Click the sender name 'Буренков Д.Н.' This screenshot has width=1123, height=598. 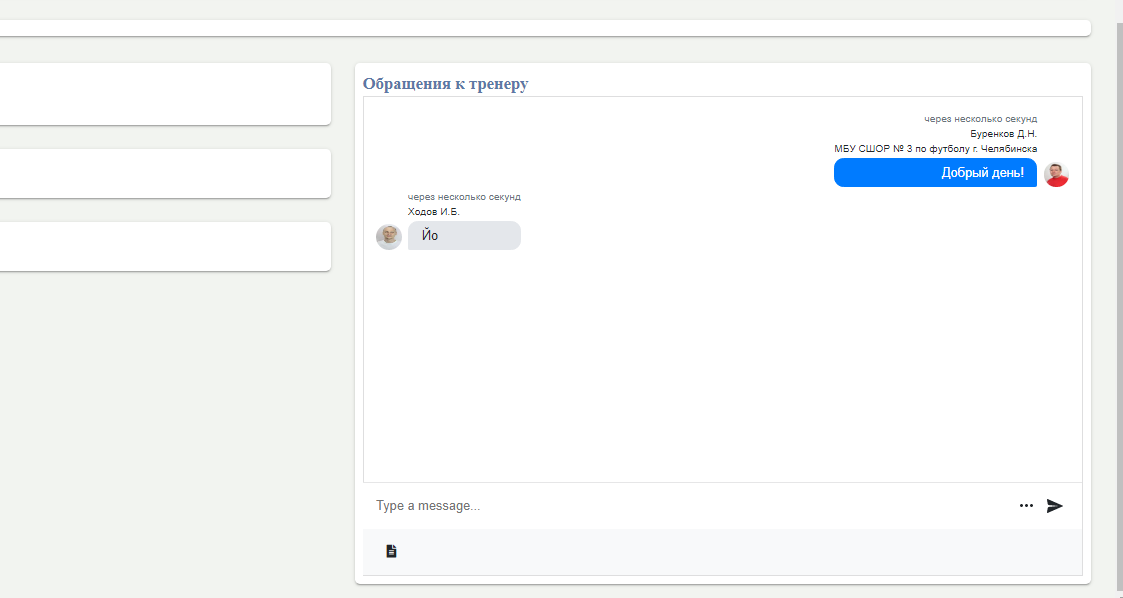tap(1003, 134)
